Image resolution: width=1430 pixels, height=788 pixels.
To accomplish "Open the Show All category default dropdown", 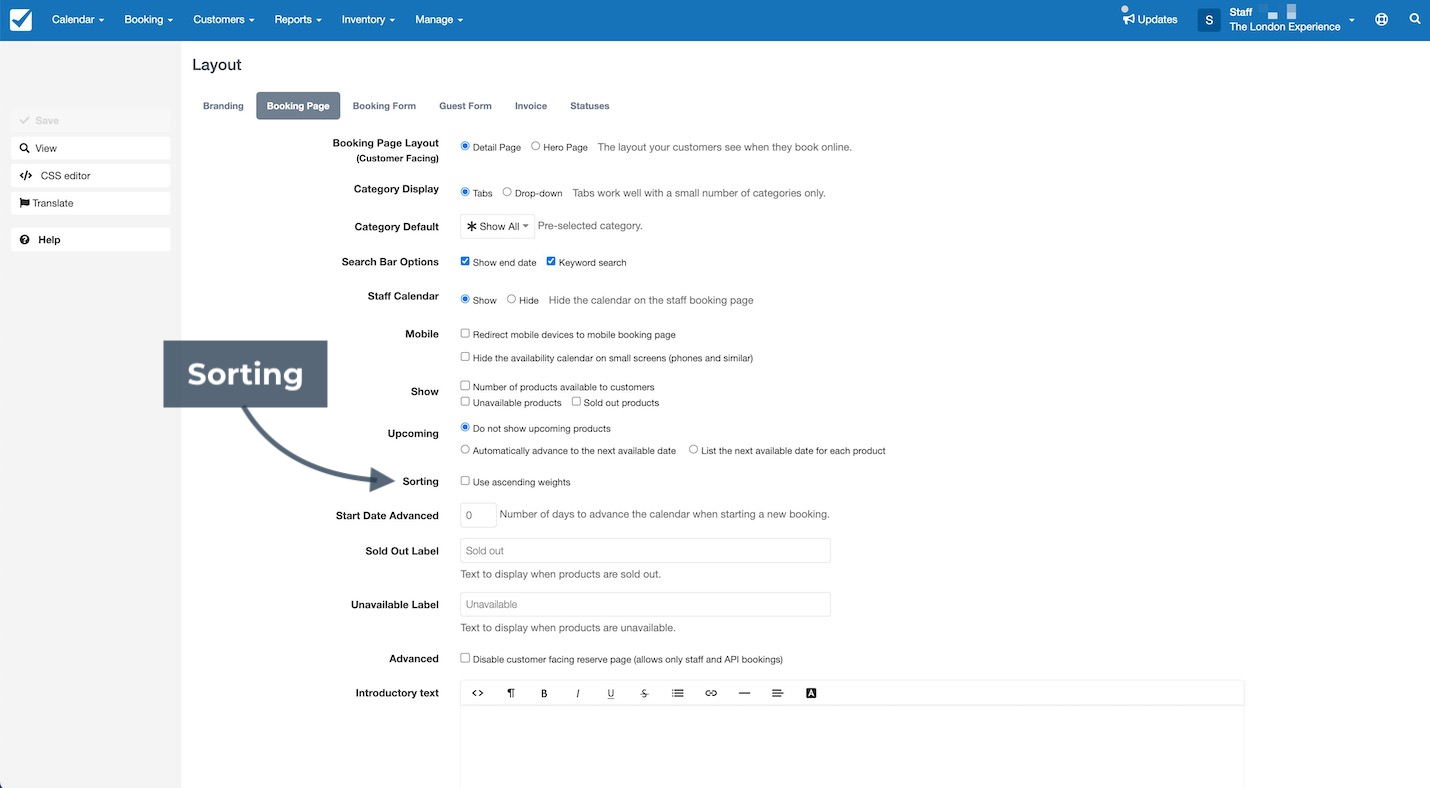I will [x=497, y=226].
